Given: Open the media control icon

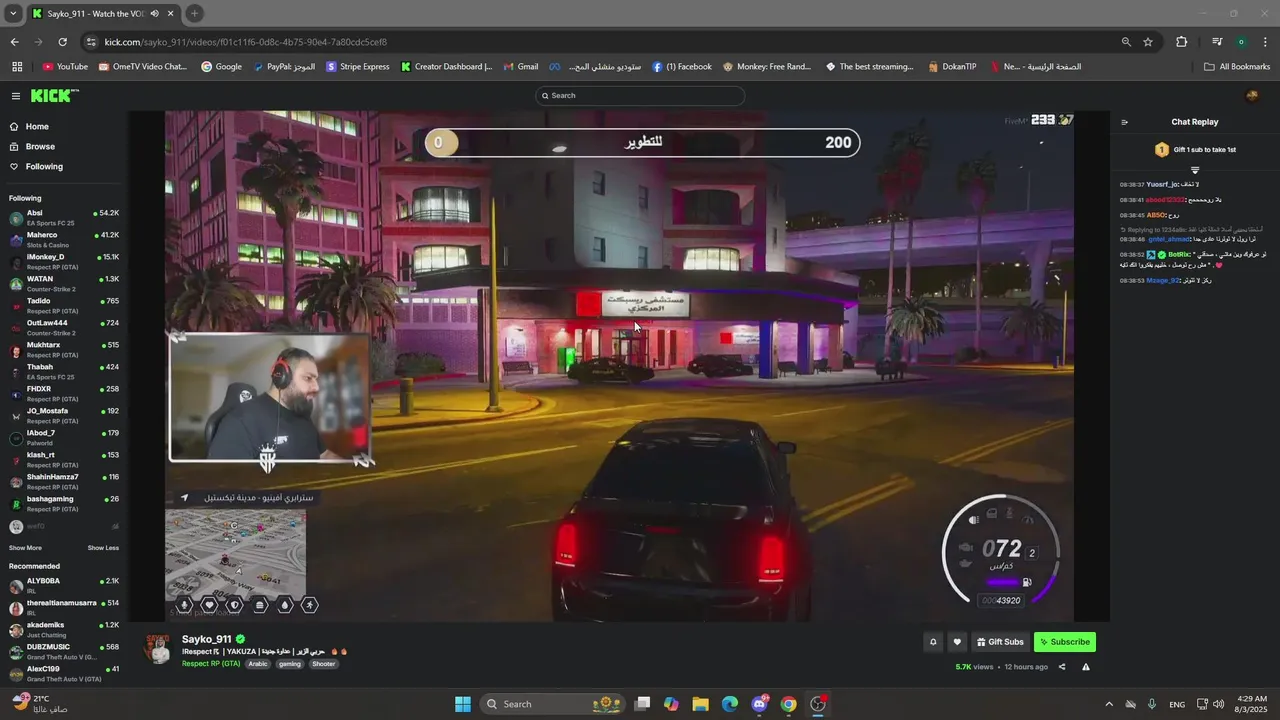Looking at the screenshot, I should click(1217, 42).
